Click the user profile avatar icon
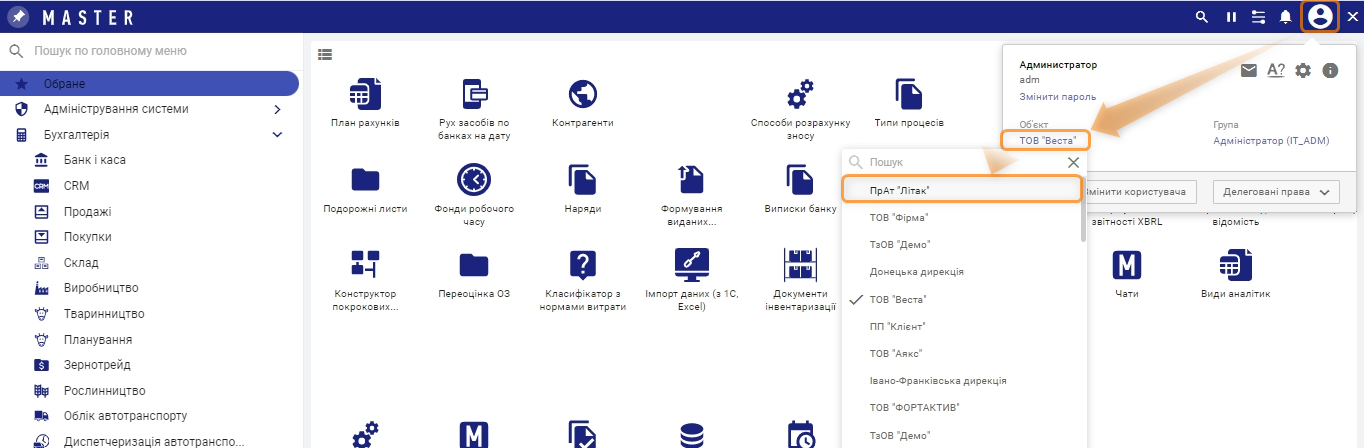 1320,16
